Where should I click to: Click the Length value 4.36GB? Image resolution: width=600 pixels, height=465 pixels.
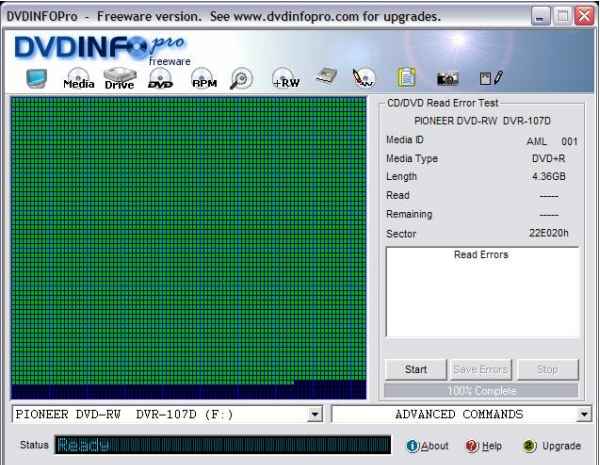click(549, 176)
